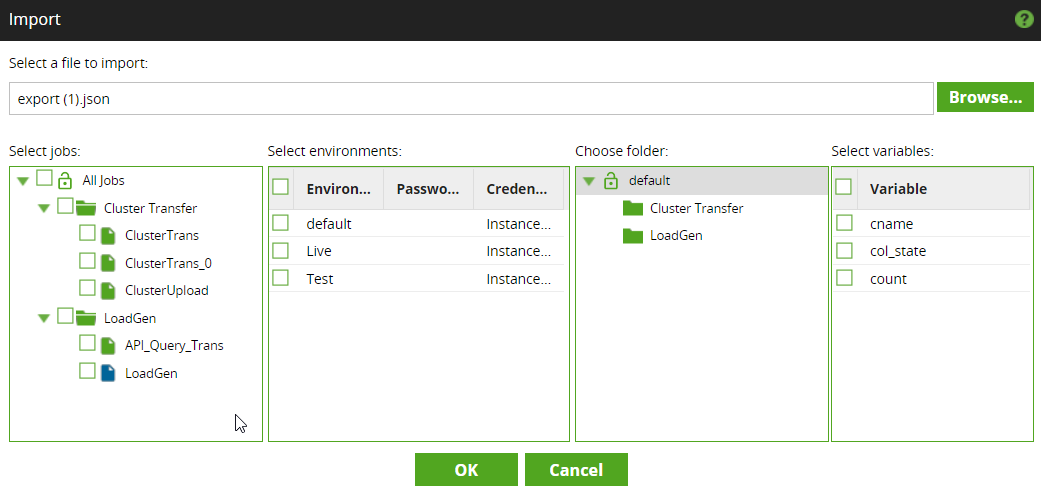This screenshot has height=496, width=1041.
Task: Click the import file path field
Action: click(471, 99)
